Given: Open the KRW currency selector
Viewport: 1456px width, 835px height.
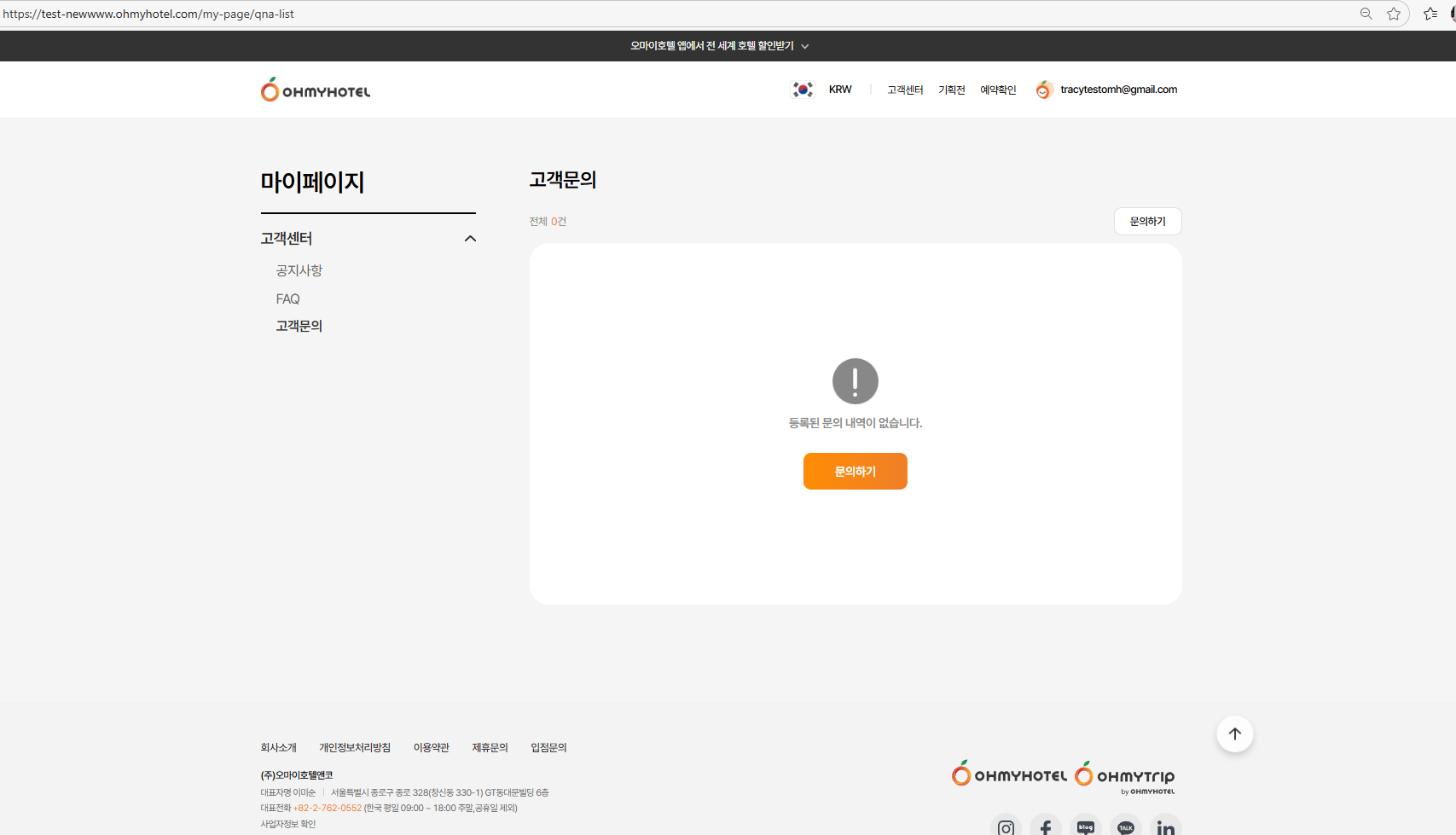Looking at the screenshot, I should tap(840, 90).
